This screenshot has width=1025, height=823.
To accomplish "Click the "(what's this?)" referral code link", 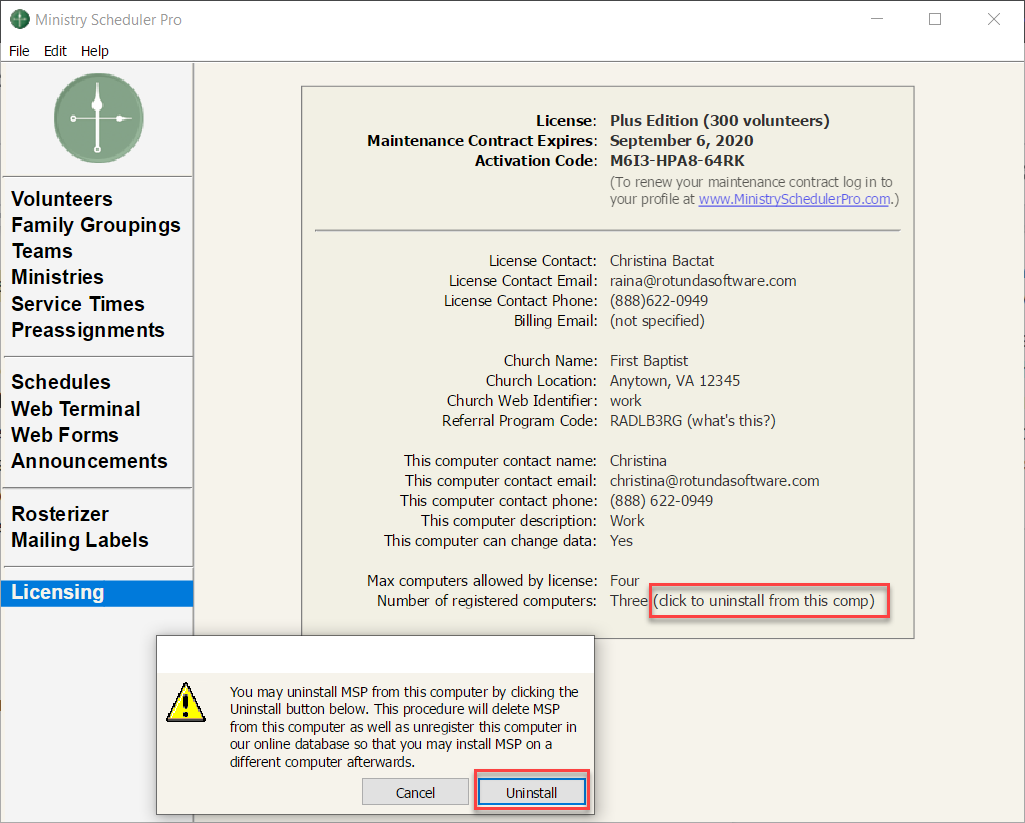I will [x=731, y=421].
